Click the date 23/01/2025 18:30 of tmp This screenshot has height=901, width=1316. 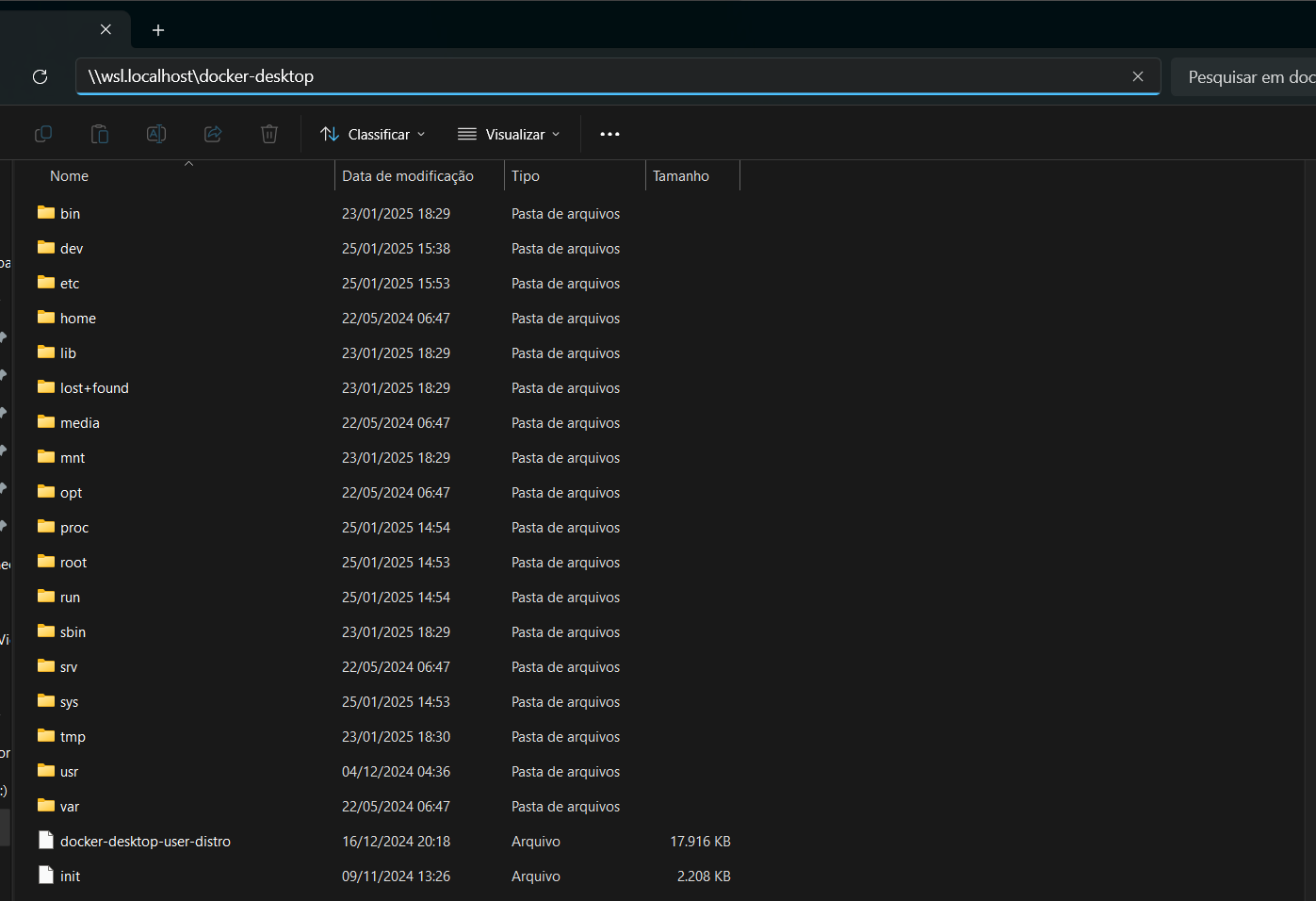pos(396,737)
